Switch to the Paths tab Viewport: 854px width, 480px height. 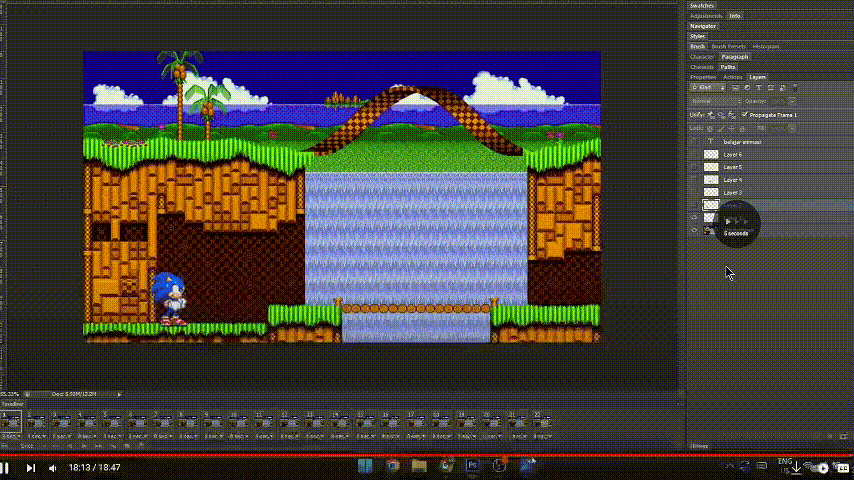point(727,67)
